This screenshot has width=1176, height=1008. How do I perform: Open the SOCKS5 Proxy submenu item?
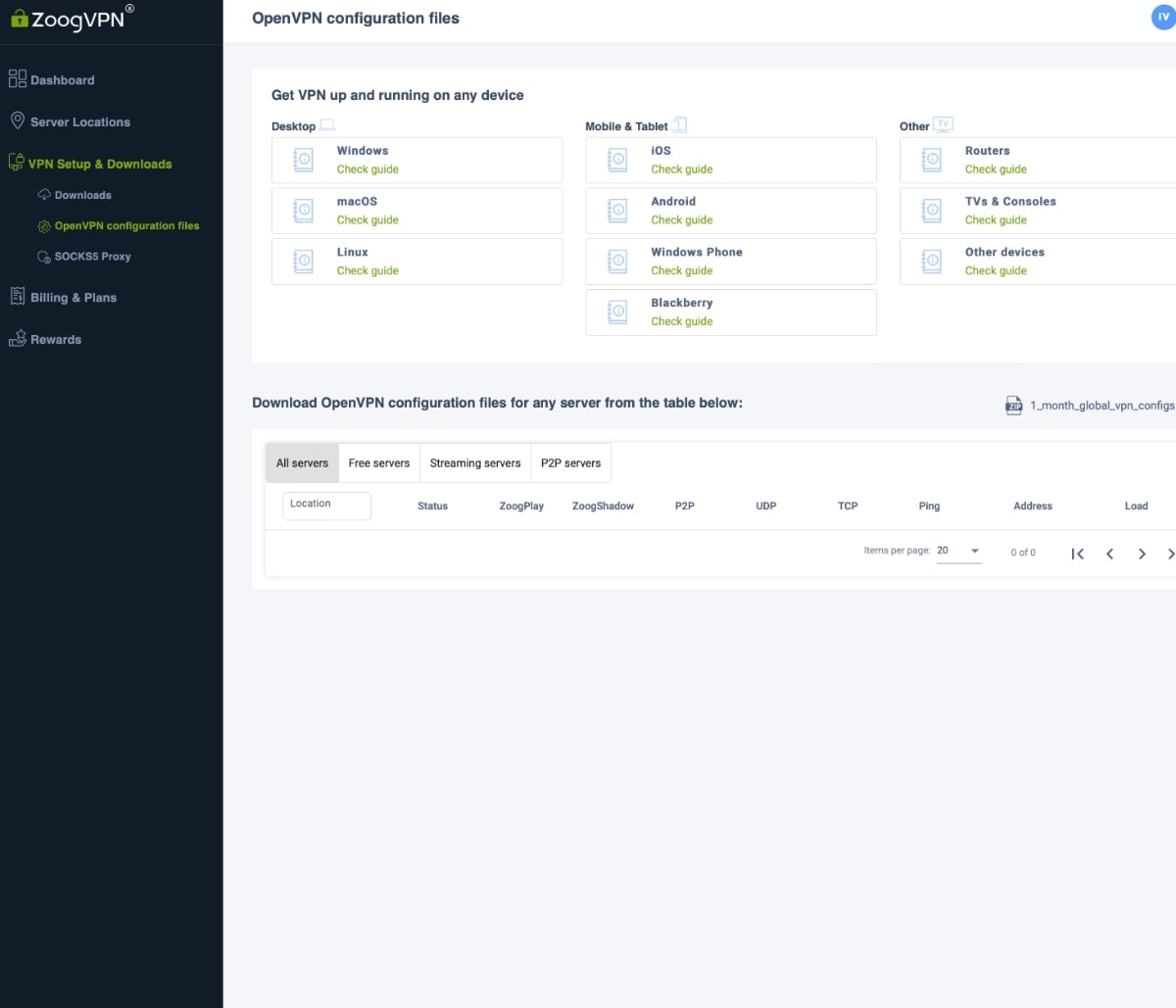coord(93,257)
